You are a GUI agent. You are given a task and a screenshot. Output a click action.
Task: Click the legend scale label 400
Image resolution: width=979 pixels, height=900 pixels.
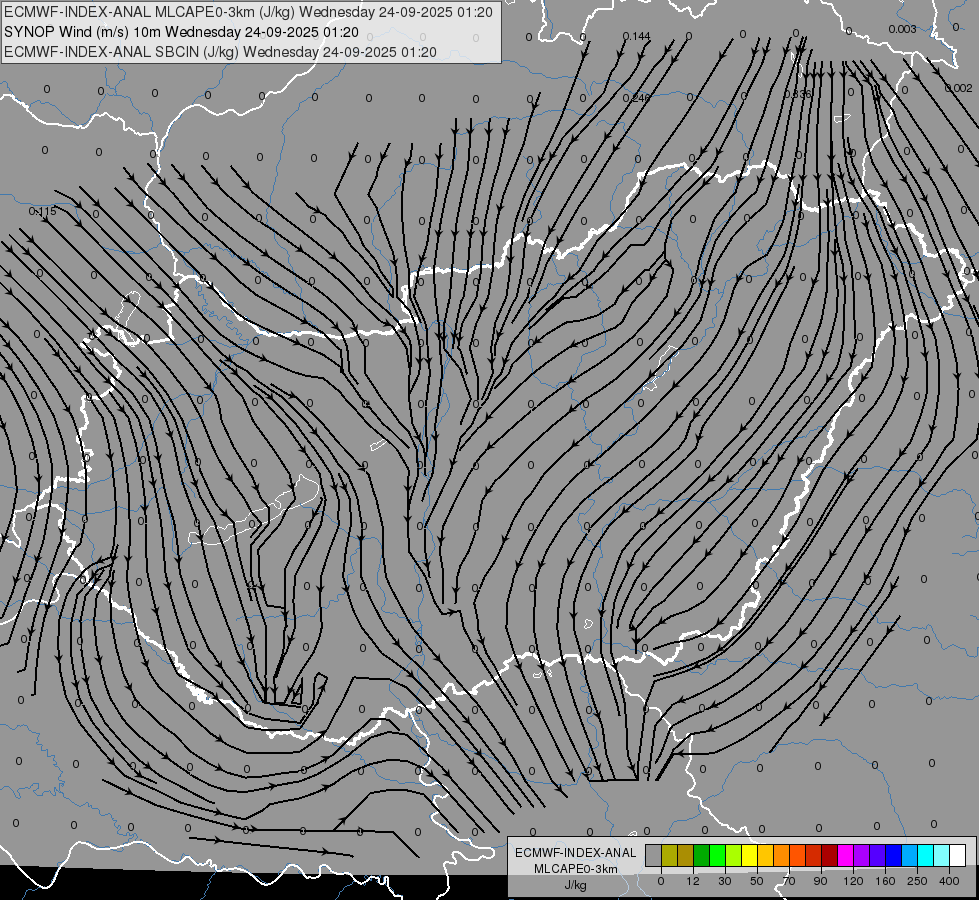pos(949,881)
